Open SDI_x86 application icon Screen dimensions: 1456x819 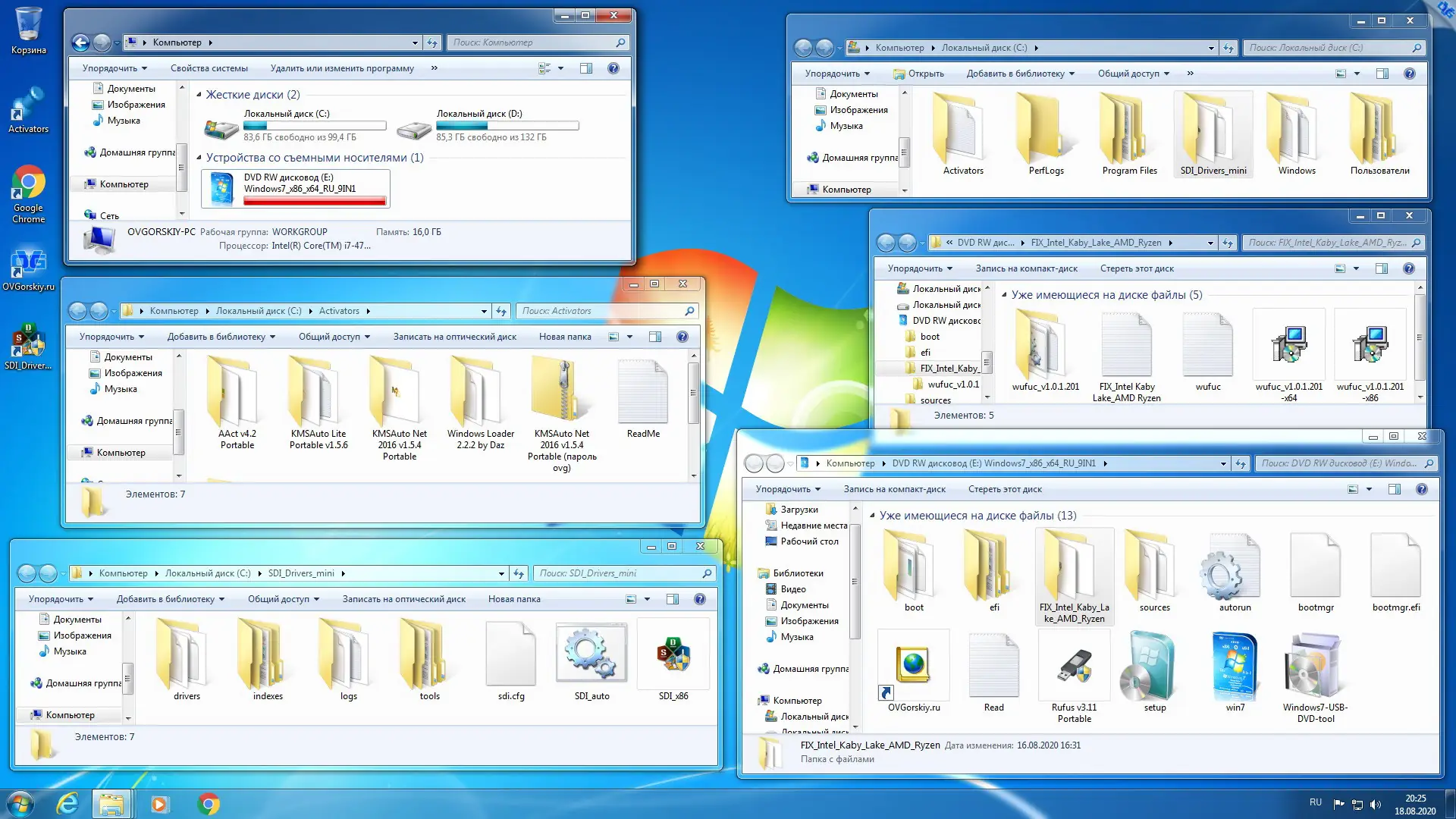coord(673,654)
